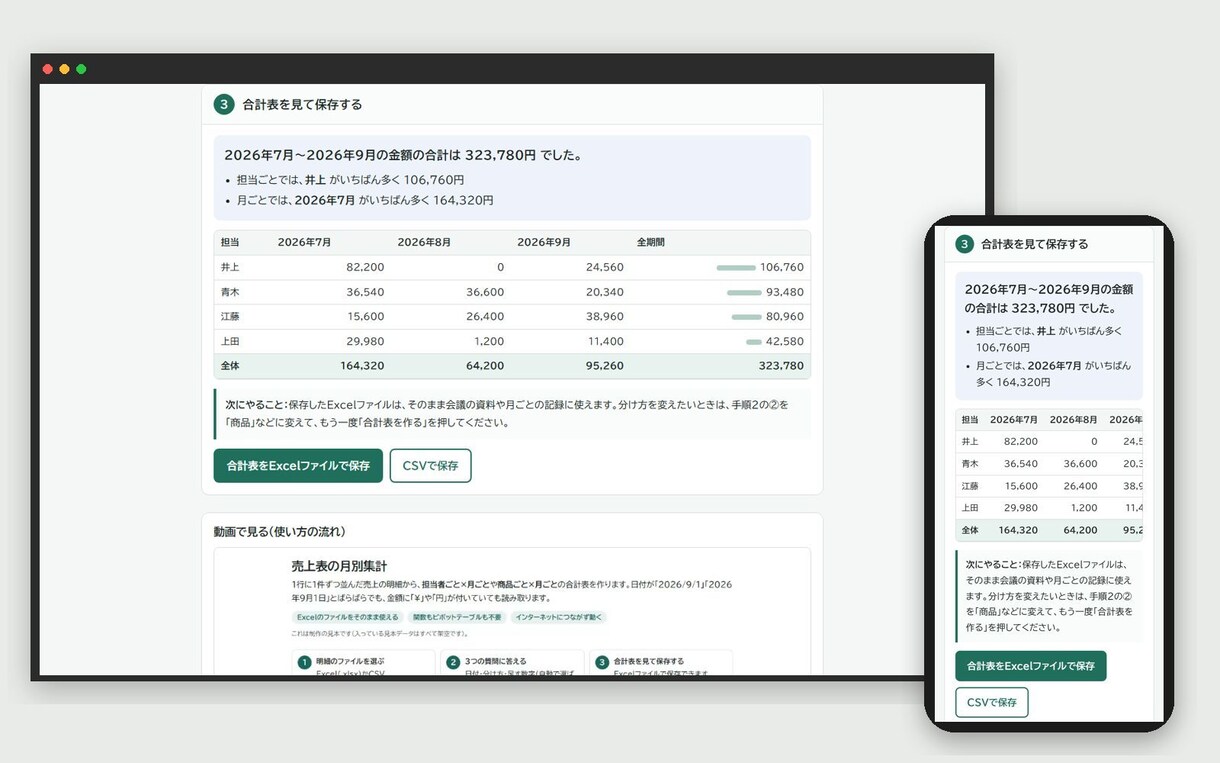
Task: Click 江藤 row label in desktop table
Action: click(230, 317)
